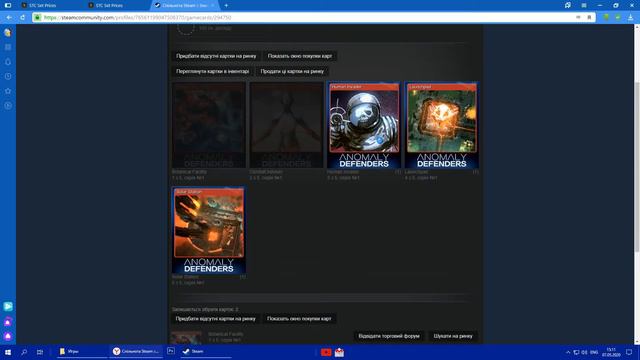Reload the page with the refresh icon
The image size is (640, 360).
click(x=22, y=18)
